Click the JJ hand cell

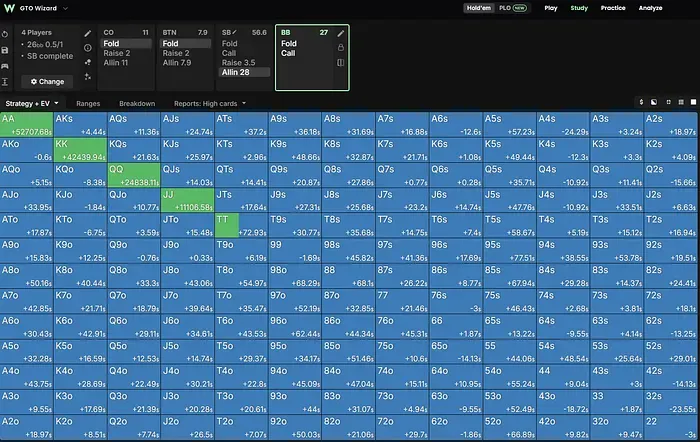click(x=188, y=200)
